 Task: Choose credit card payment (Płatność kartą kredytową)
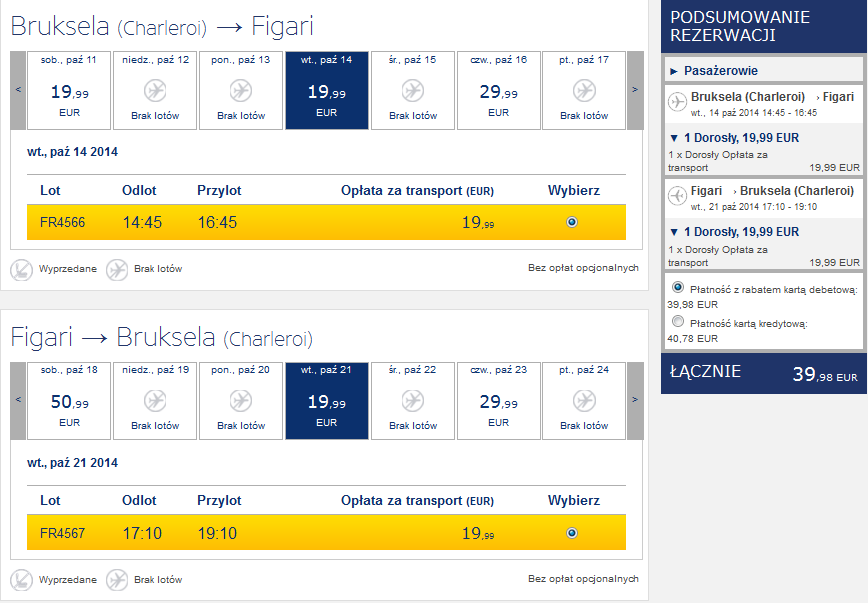(x=678, y=321)
